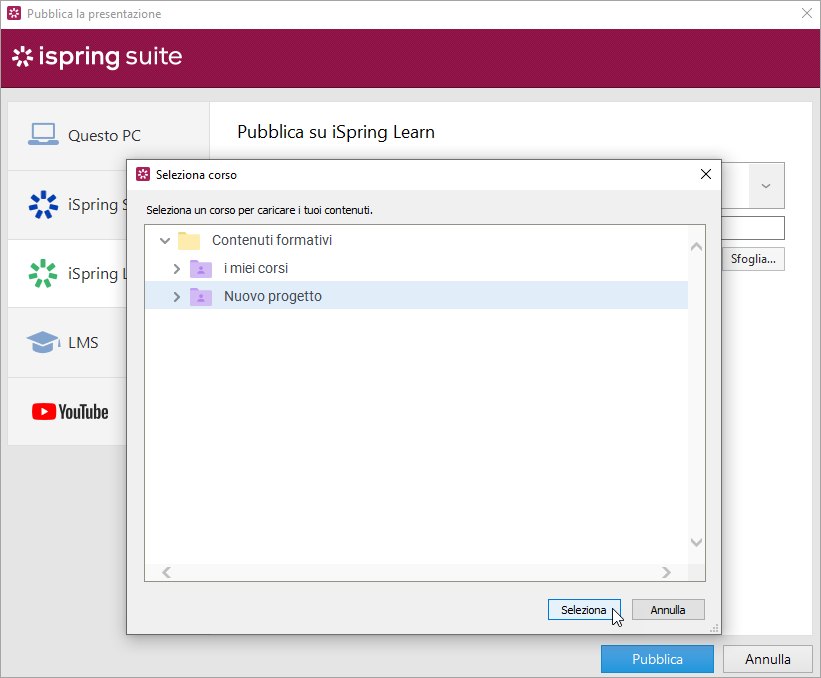Viewport: 821px width, 678px height.
Task: Click the horizontal scrollbar right arrow
Action: [x=666, y=573]
